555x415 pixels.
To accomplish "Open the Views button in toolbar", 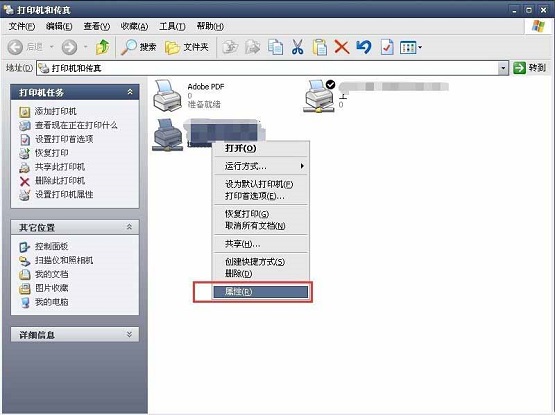I will 408,47.
